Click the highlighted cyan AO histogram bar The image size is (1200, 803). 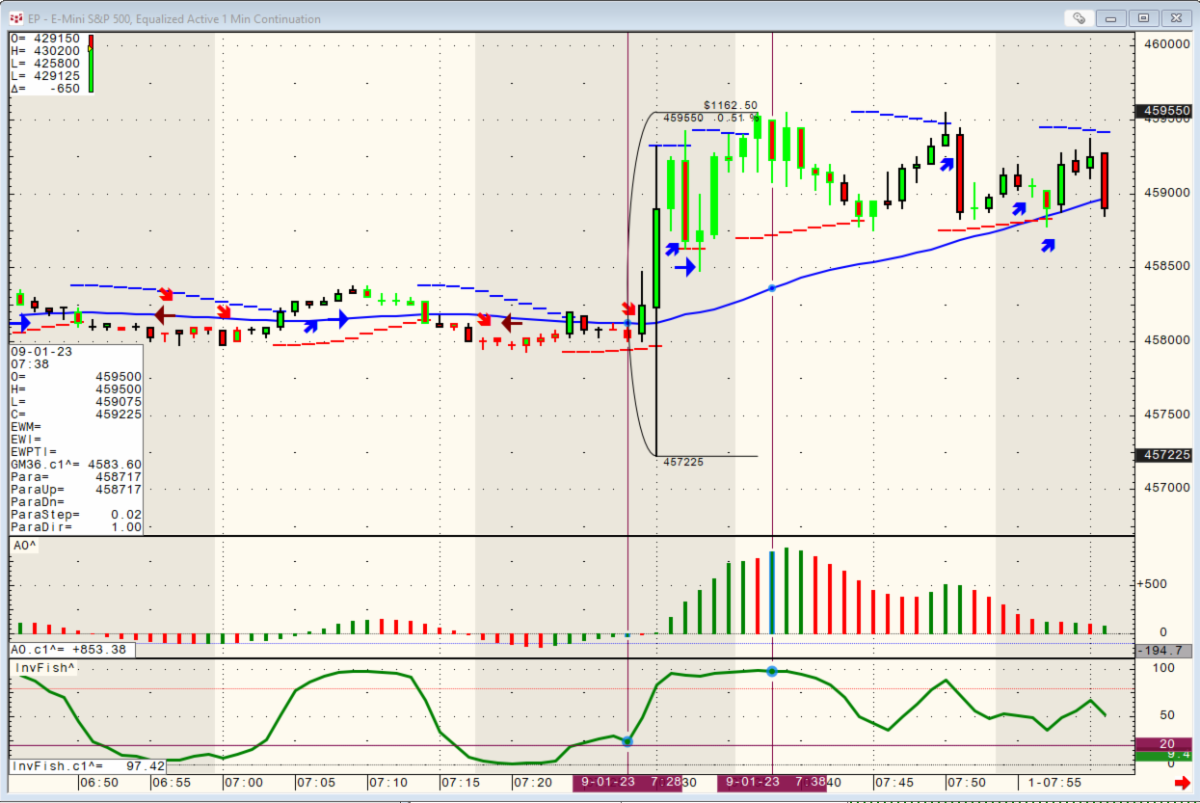click(x=772, y=592)
